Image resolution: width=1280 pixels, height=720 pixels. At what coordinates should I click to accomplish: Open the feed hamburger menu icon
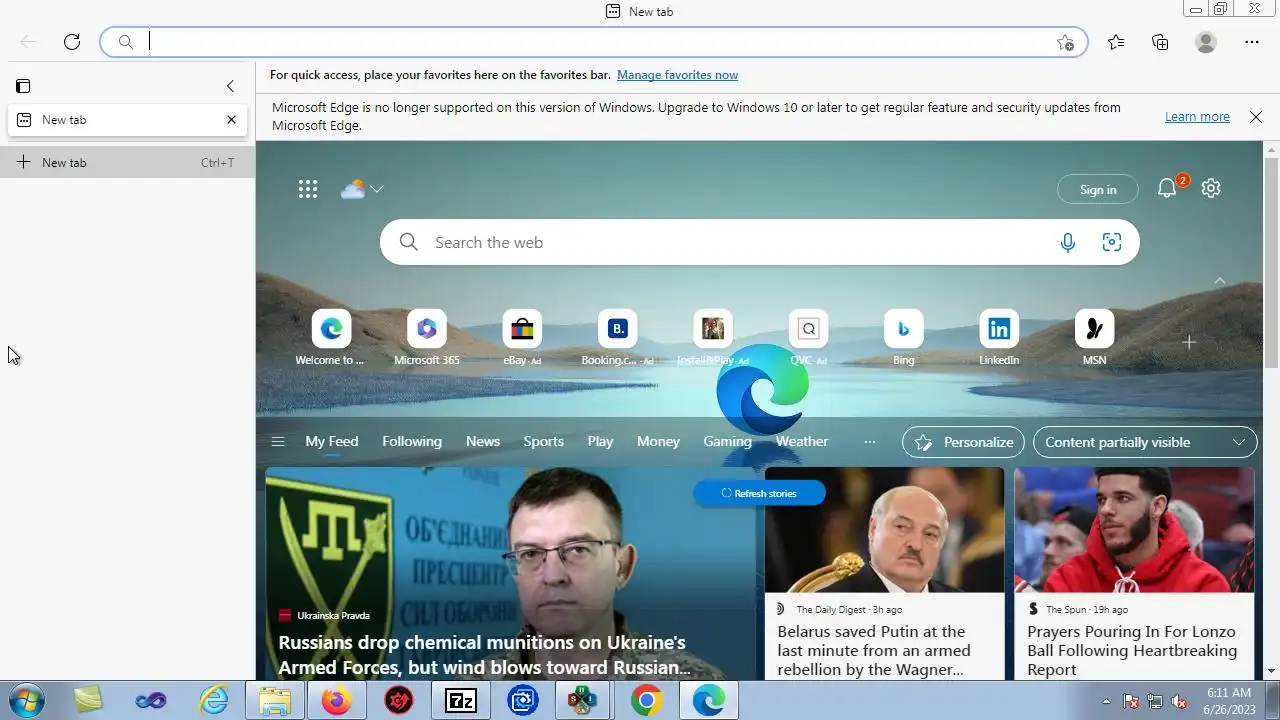coord(278,441)
